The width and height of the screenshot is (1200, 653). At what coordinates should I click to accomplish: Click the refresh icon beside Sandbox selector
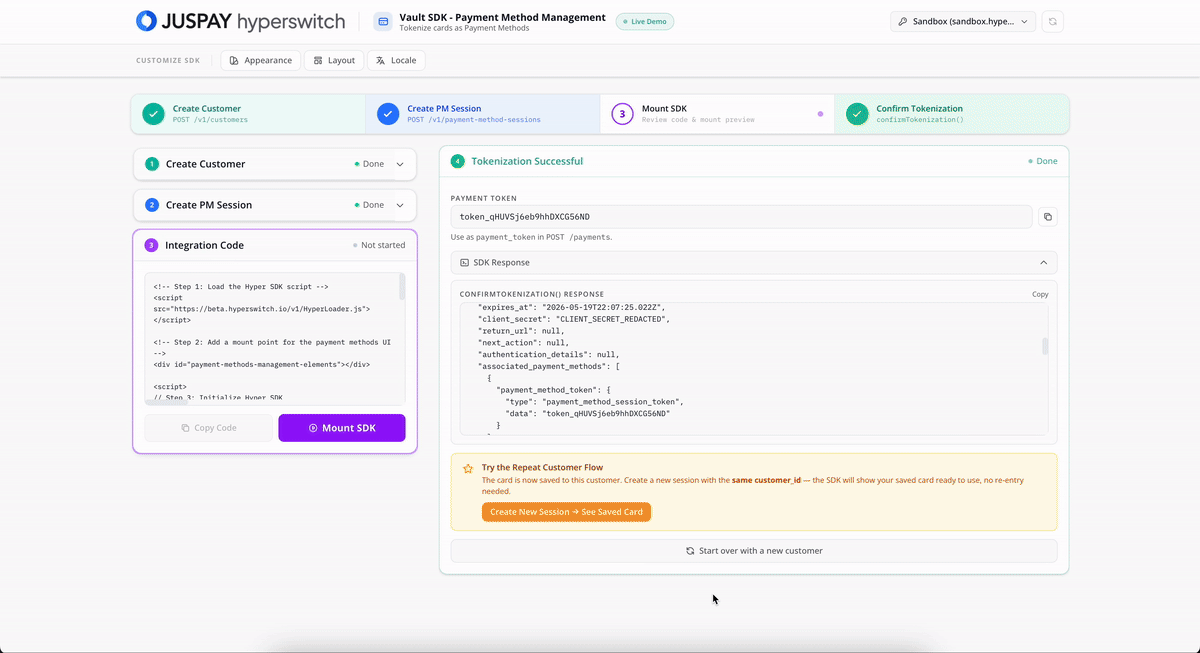(x=1052, y=21)
